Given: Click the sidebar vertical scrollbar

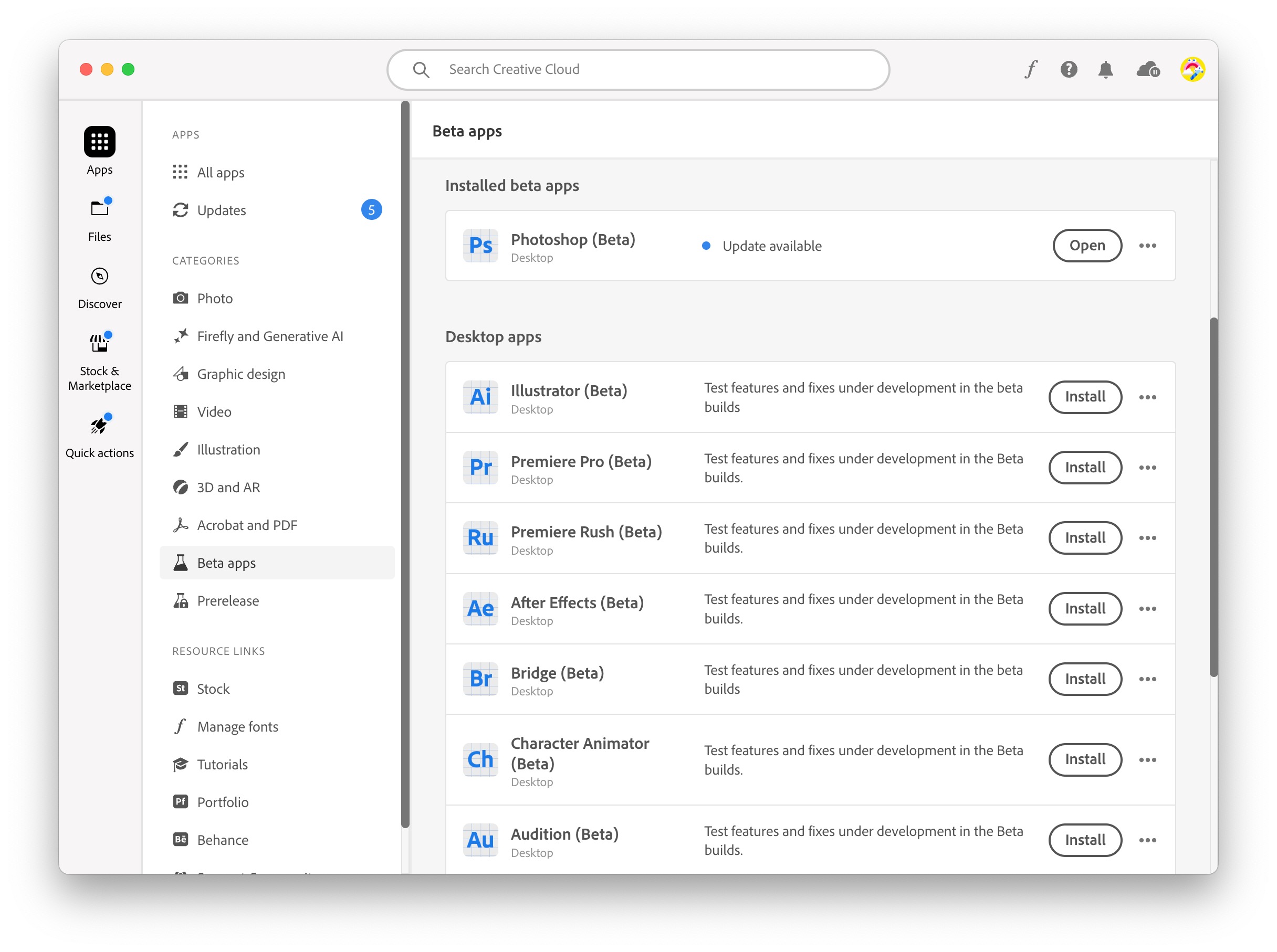Looking at the screenshot, I should (405, 464).
